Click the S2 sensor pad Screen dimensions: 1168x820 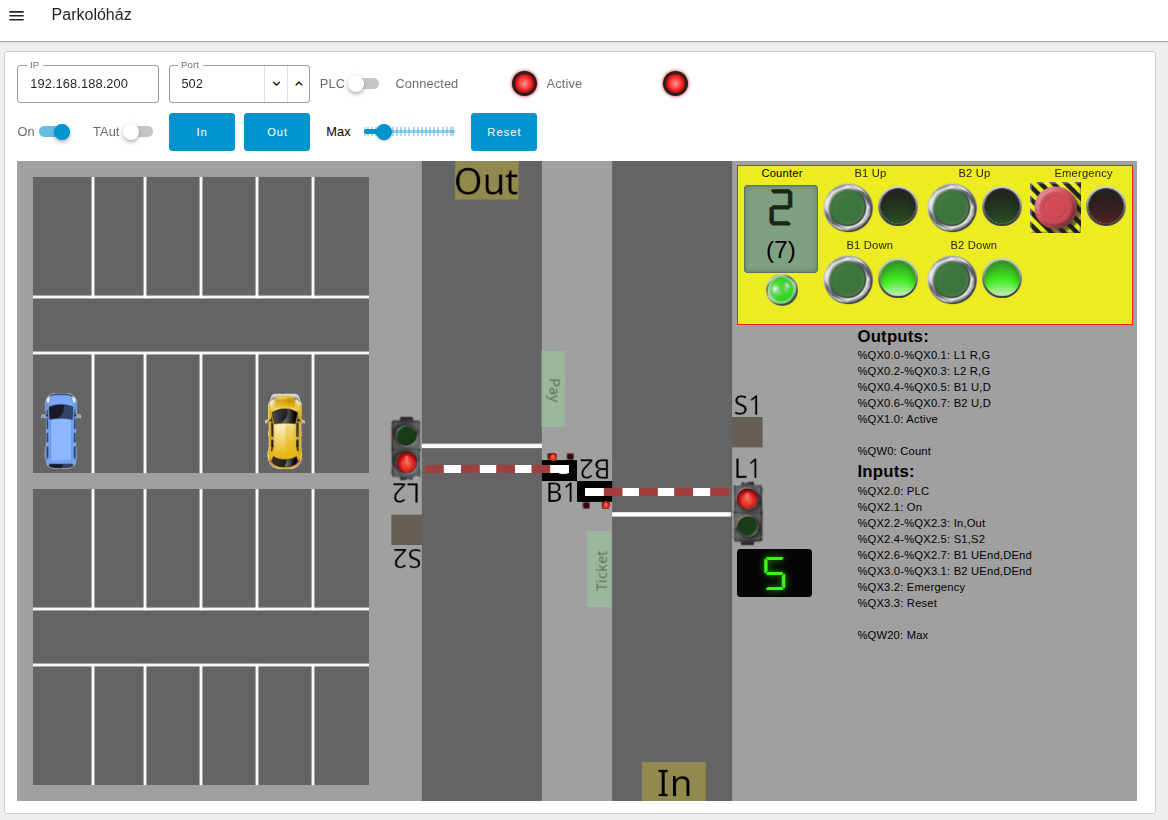(x=407, y=530)
